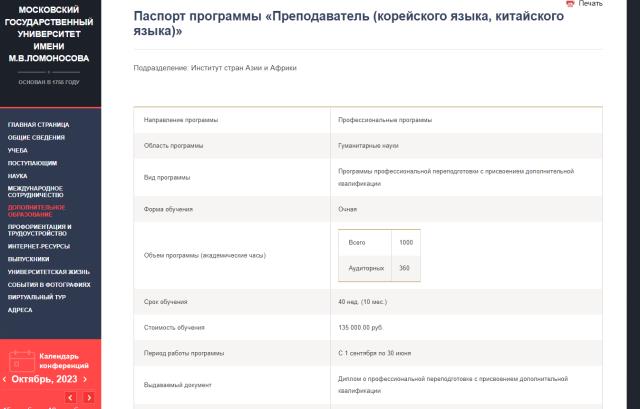The height and width of the screenshot is (409, 640).
Task: Click the Печать print link
Action: click(591, 4)
